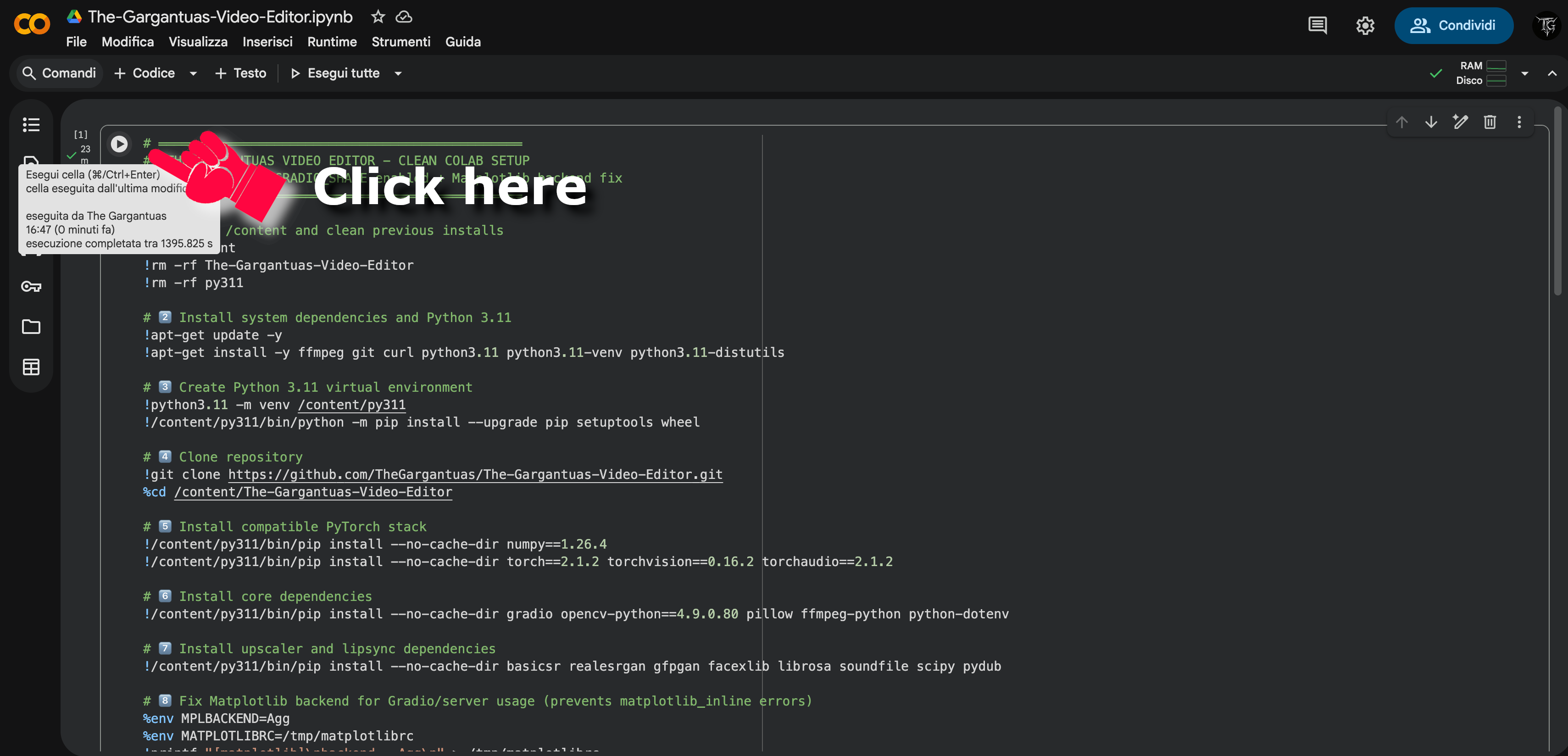Add a new Testo cell
1568x756 pixels.
point(241,74)
